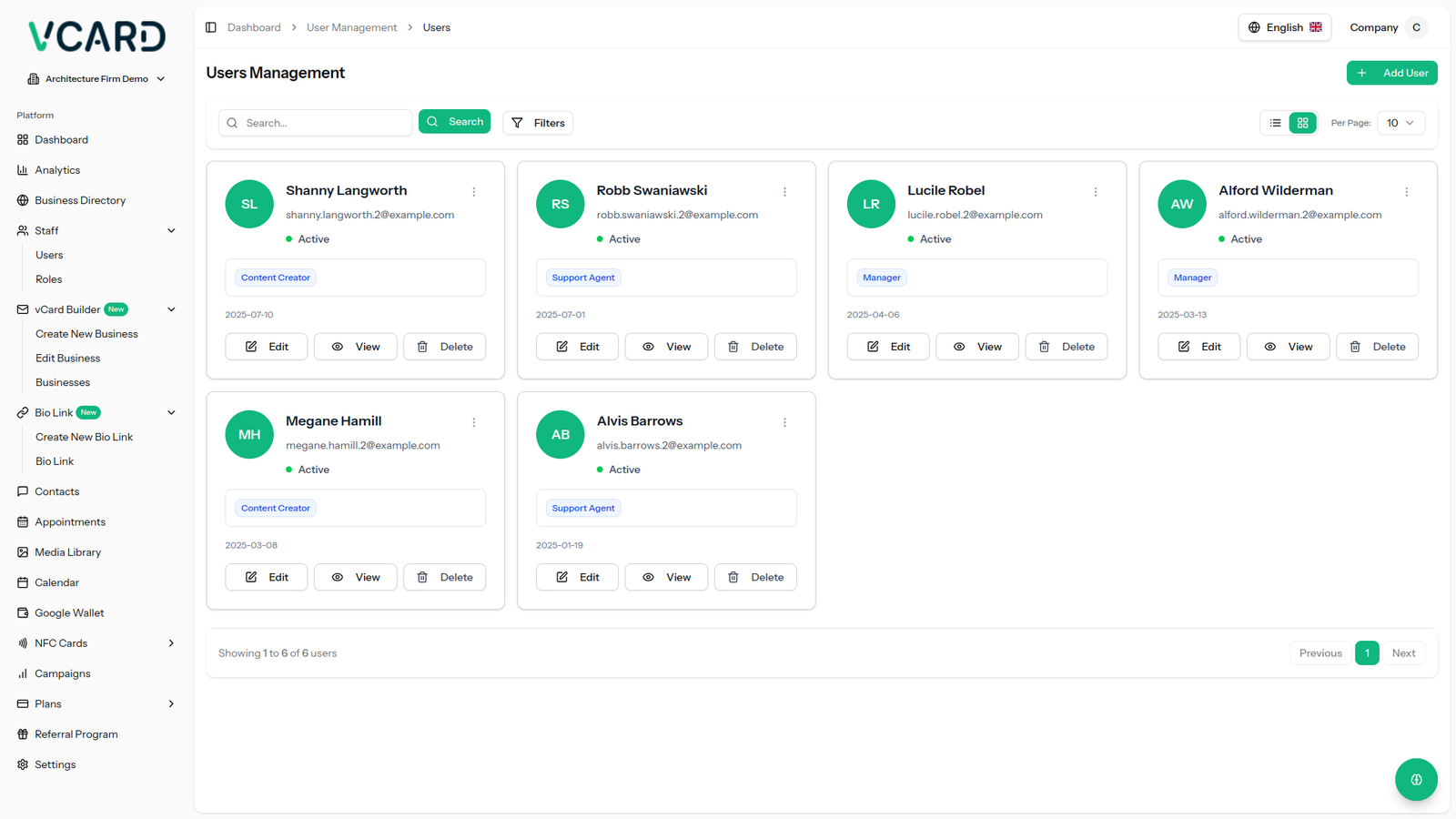
Task: Open the Referral Program page
Action: [x=76, y=734]
